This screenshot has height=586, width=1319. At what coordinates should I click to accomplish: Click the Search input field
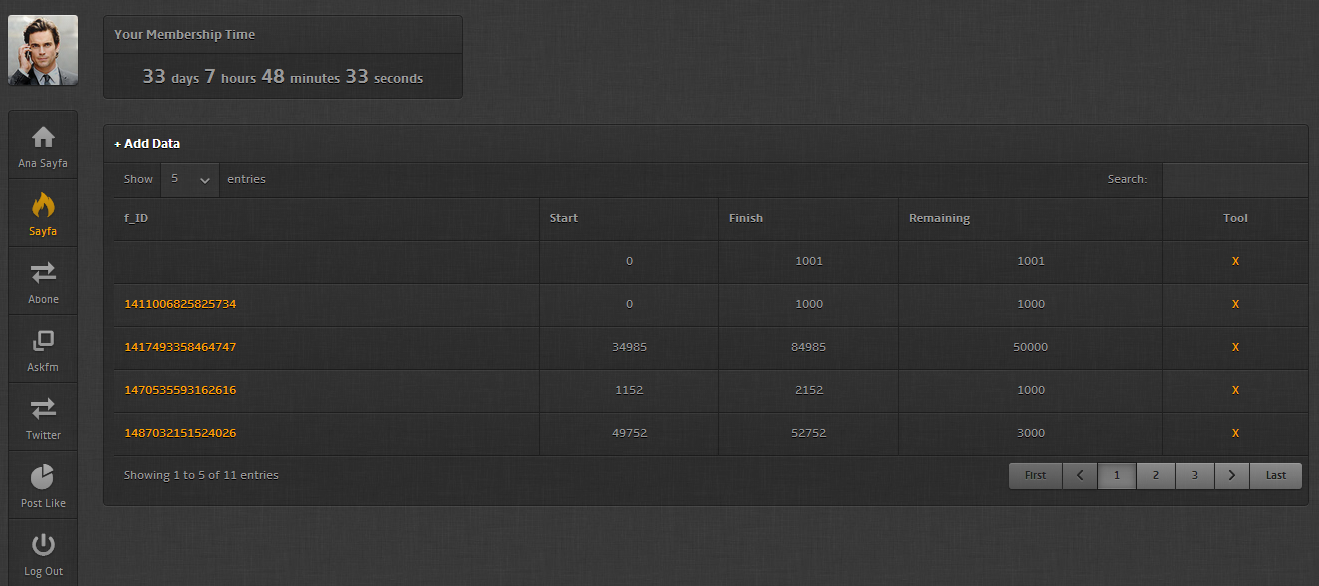[1234, 180]
